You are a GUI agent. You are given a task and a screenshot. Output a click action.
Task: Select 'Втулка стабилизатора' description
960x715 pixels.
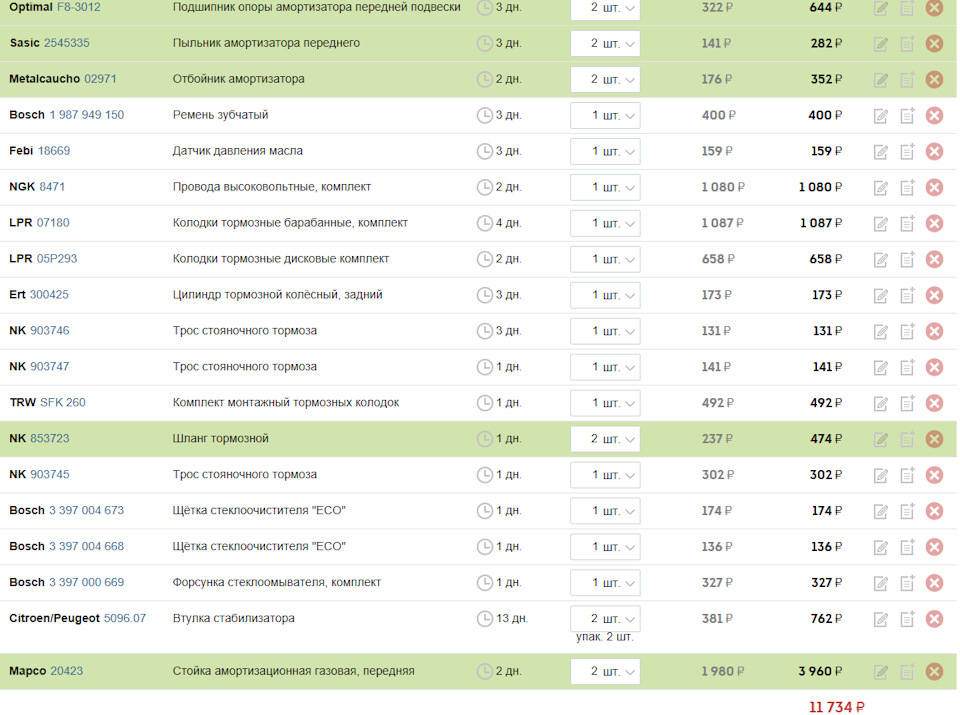pyautogui.click(x=233, y=618)
